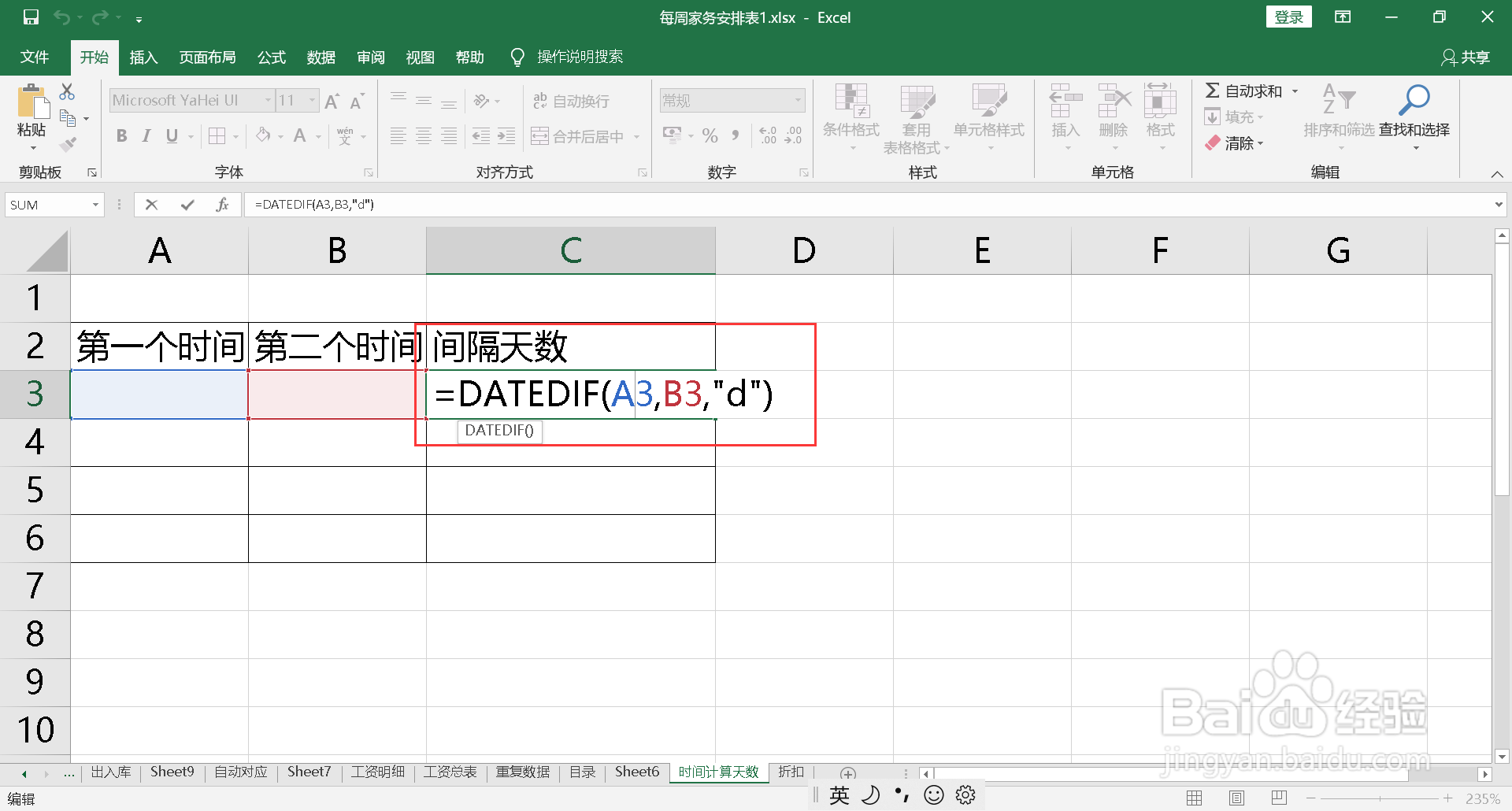Switch to Page Layout view icon
The width and height of the screenshot is (1512, 811).
[1237, 798]
